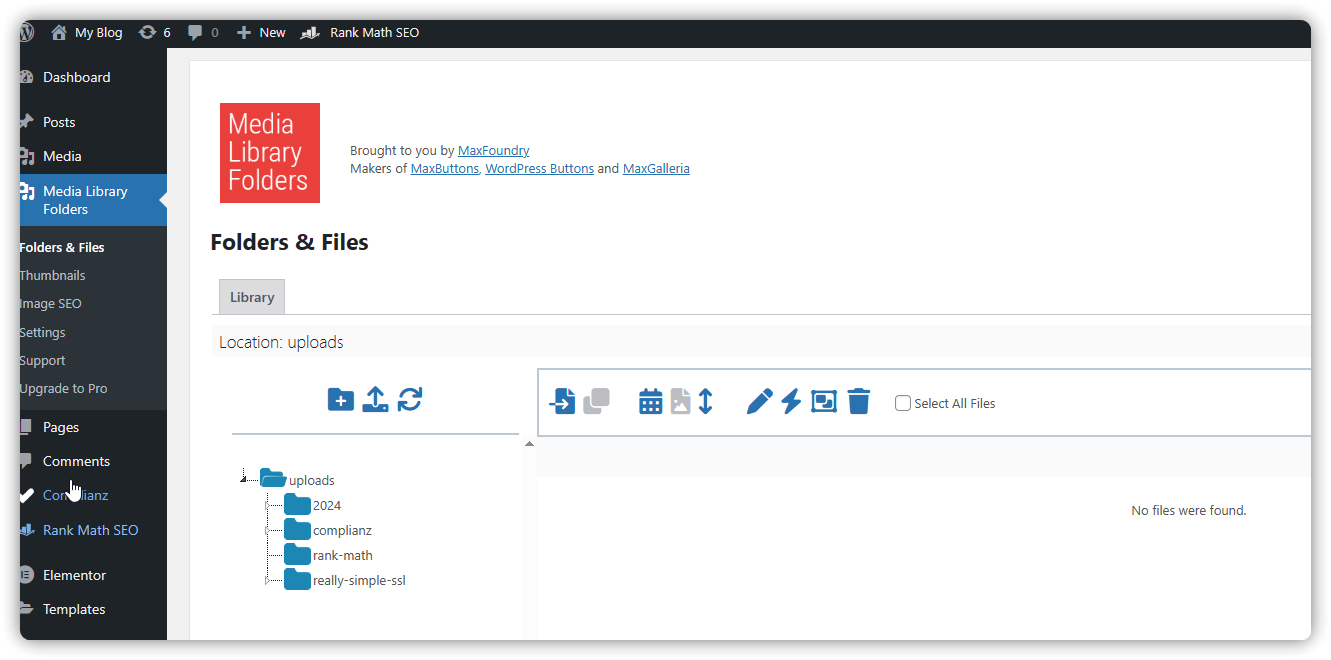Click the pencil rename icon
Image resolution: width=1331 pixels, height=660 pixels.
tap(760, 402)
